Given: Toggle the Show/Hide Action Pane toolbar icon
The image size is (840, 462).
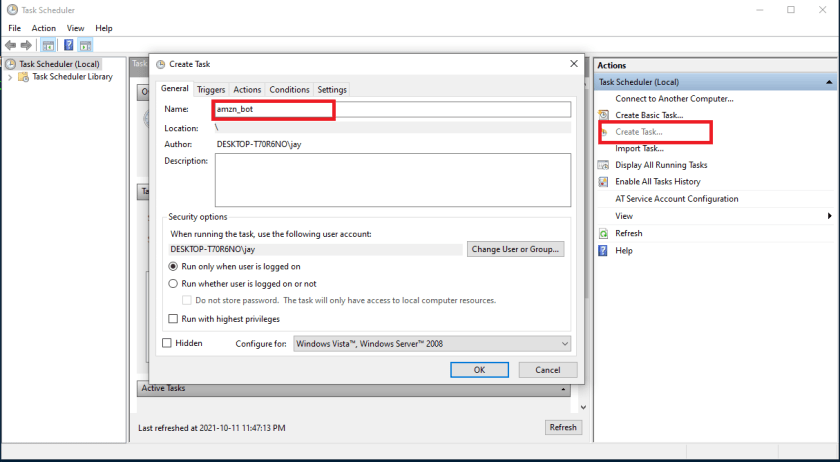Looking at the screenshot, I should click(x=86, y=46).
